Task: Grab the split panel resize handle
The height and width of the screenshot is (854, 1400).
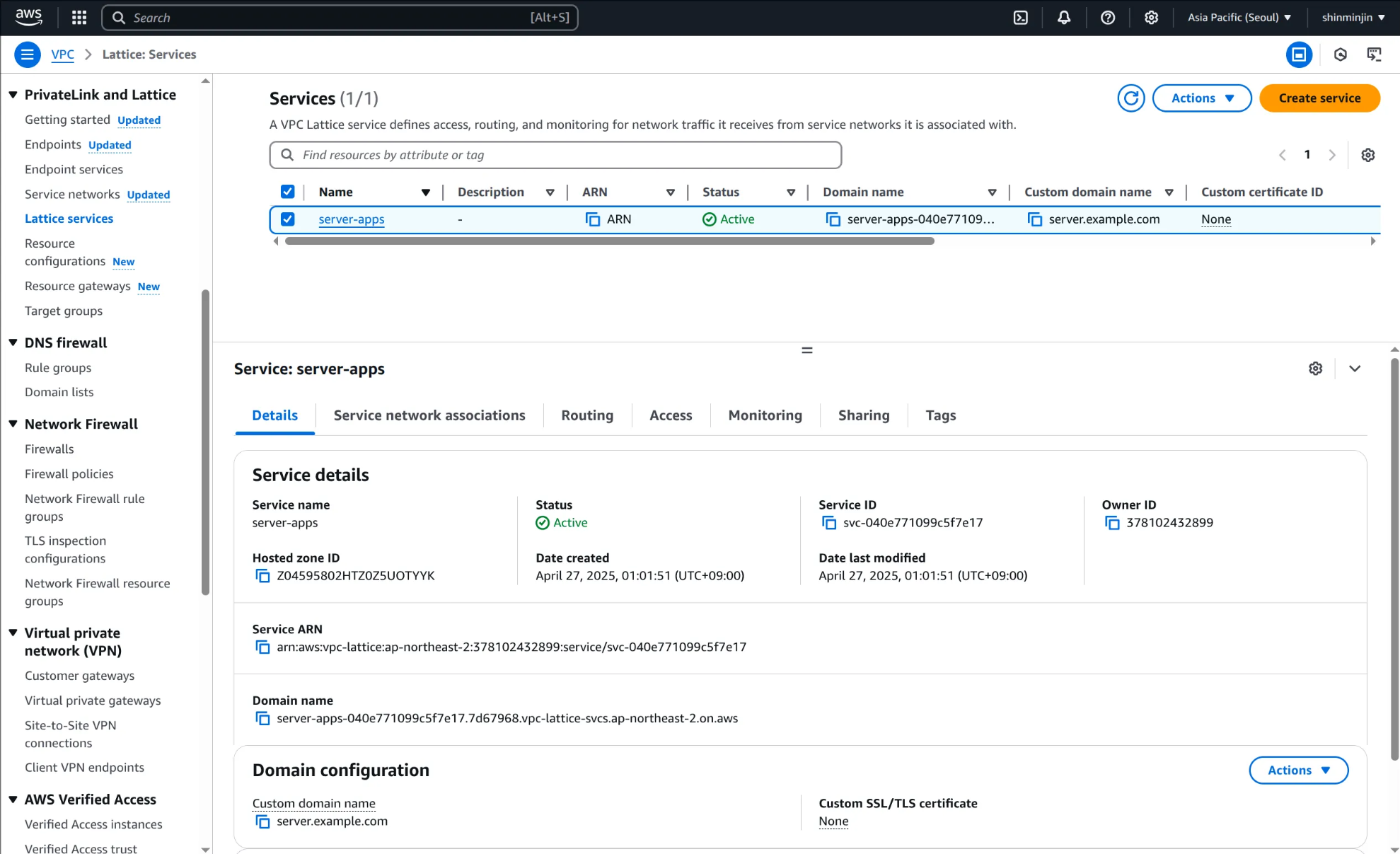Action: 806,350
